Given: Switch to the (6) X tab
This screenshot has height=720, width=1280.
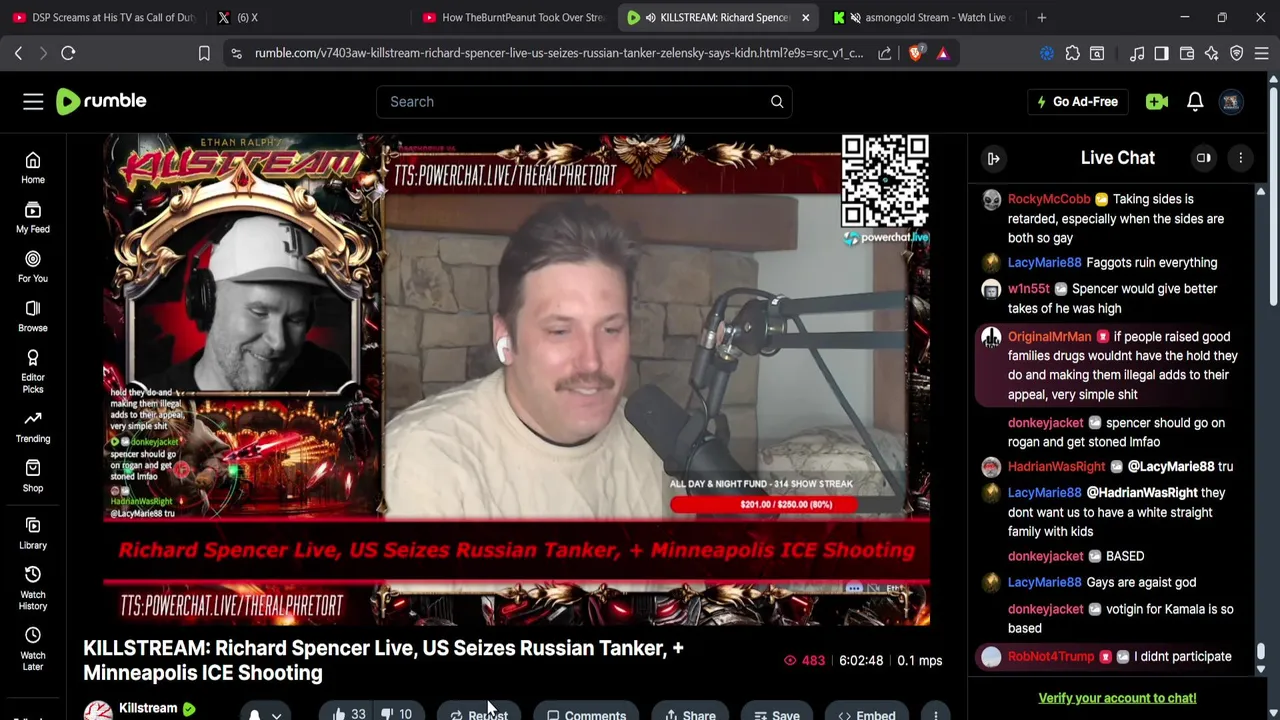Looking at the screenshot, I should point(308,17).
